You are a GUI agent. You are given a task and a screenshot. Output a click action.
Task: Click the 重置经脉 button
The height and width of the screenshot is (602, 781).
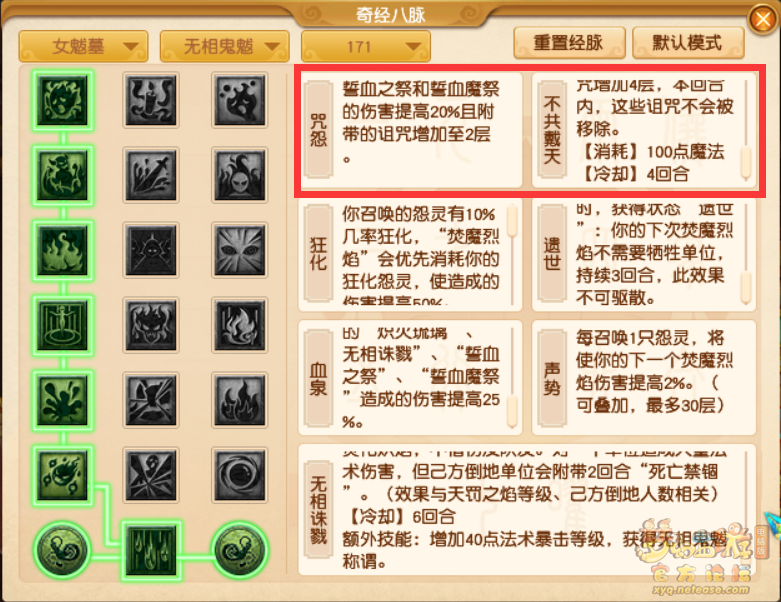click(x=569, y=43)
